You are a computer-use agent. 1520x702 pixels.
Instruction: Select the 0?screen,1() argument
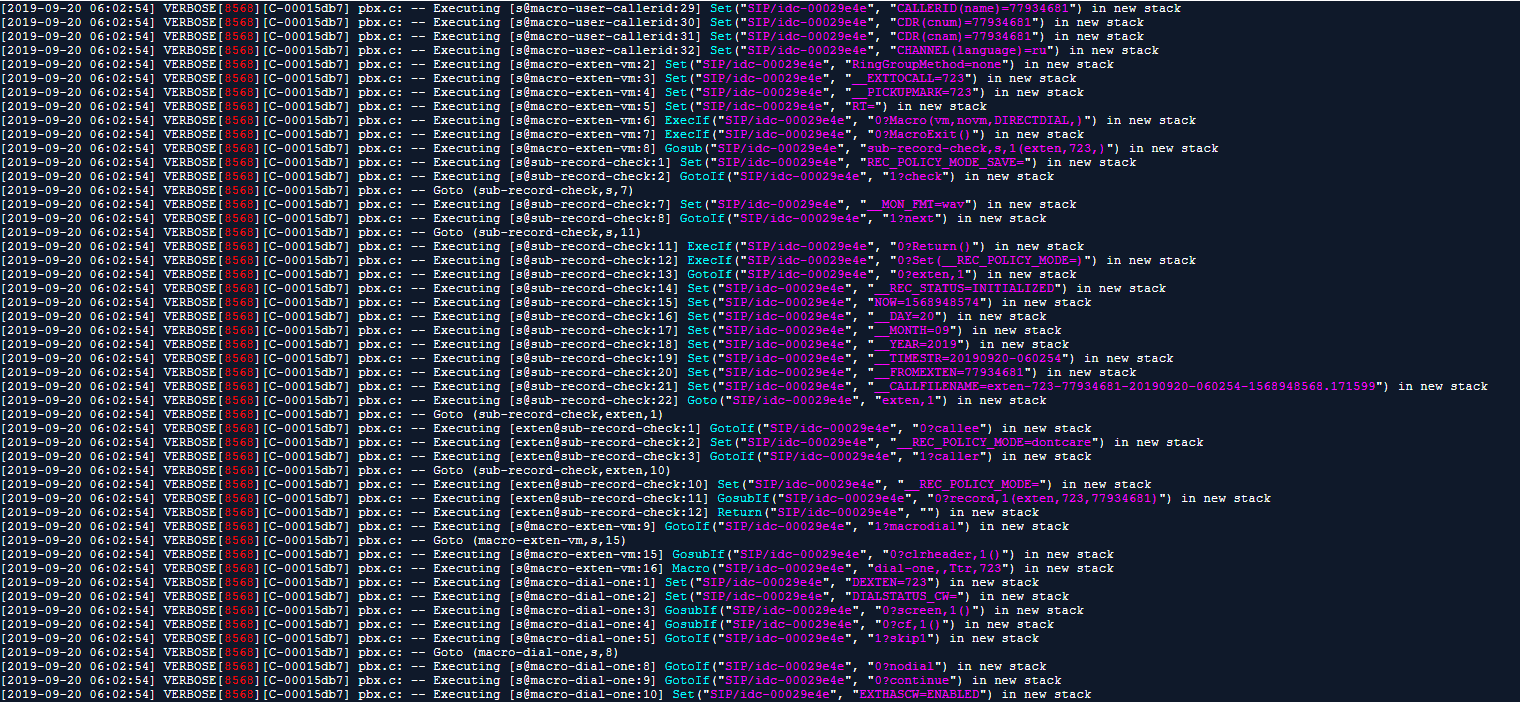pyautogui.click(x=926, y=610)
